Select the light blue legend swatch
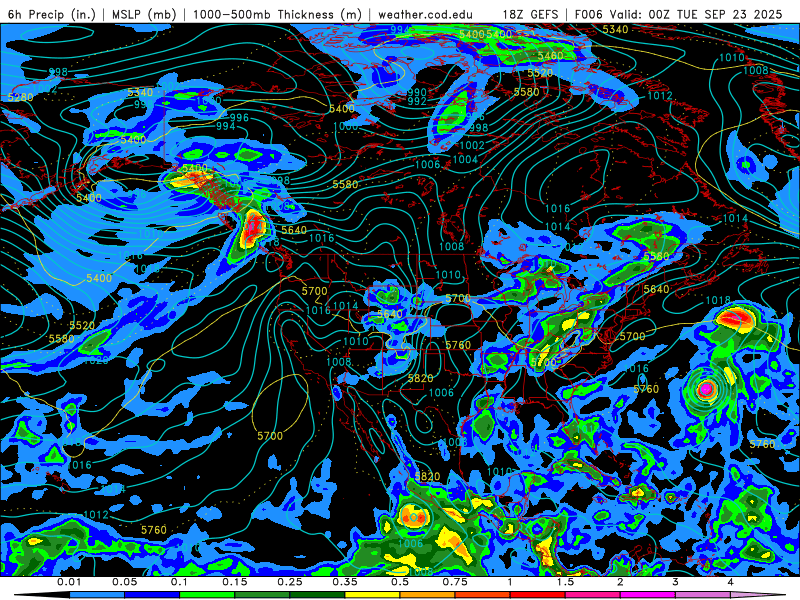The width and height of the screenshot is (800, 600). click(x=97, y=595)
